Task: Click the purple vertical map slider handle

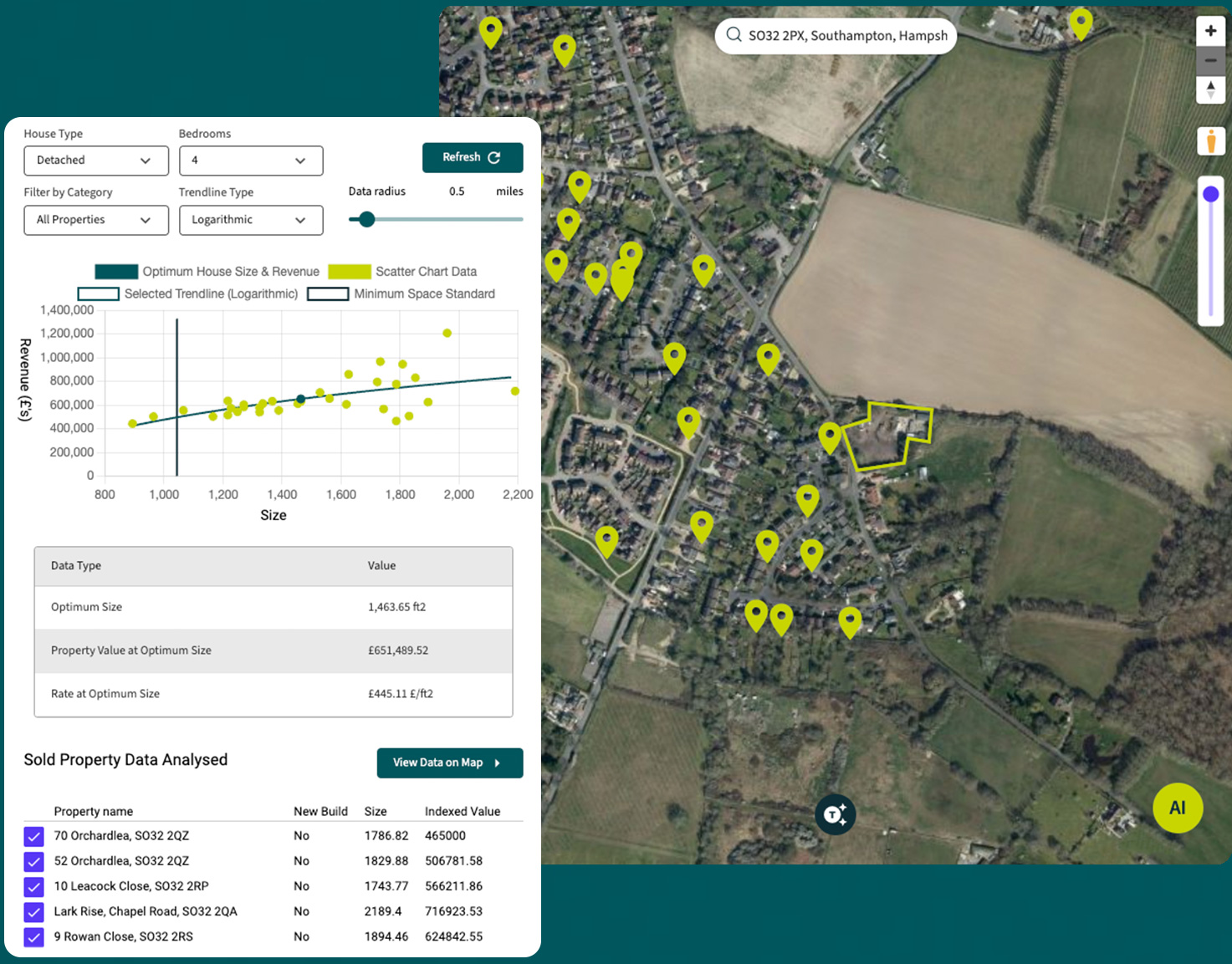Action: coord(1210,194)
